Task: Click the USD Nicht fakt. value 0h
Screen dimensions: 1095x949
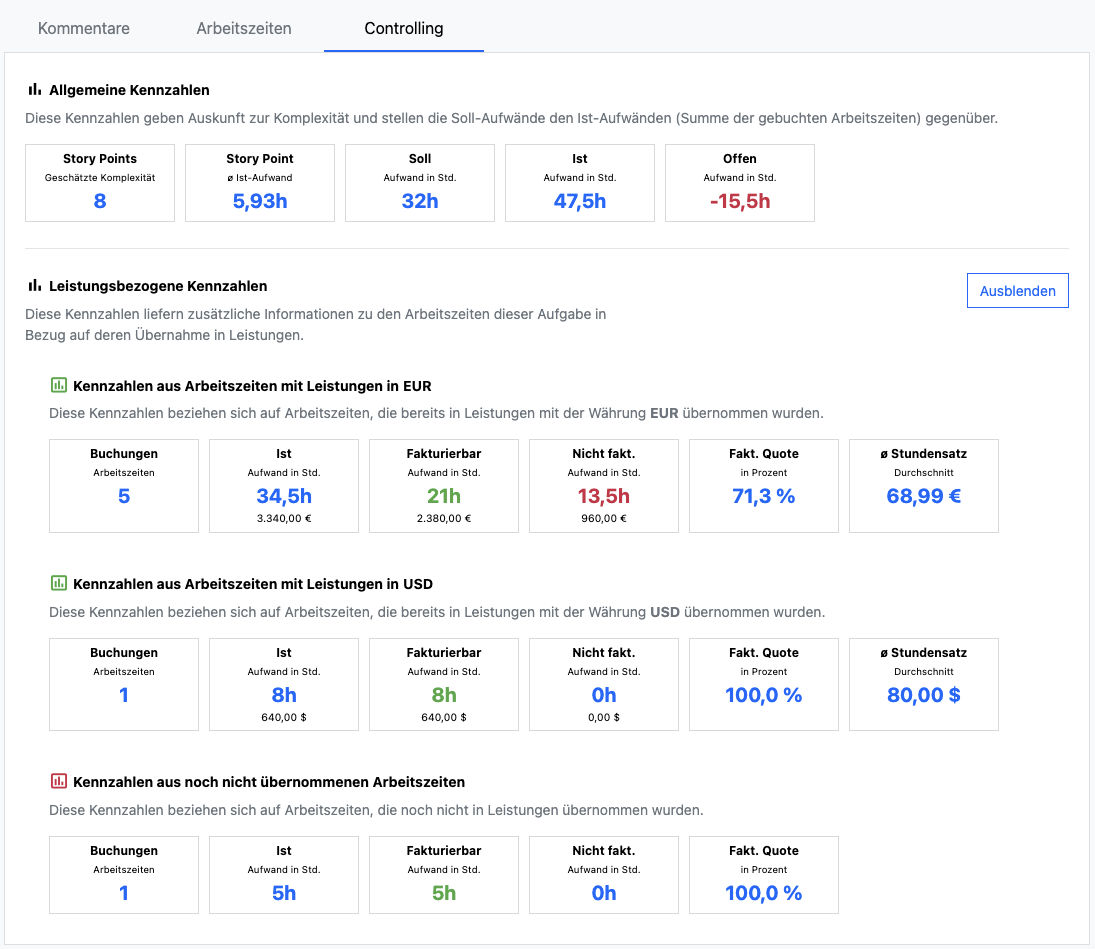Action: click(603, 695)
